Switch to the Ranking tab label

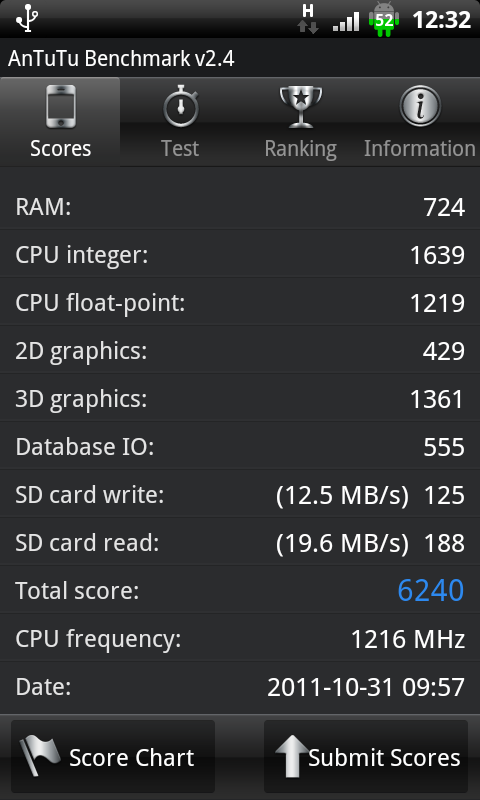tap(300, 149)
